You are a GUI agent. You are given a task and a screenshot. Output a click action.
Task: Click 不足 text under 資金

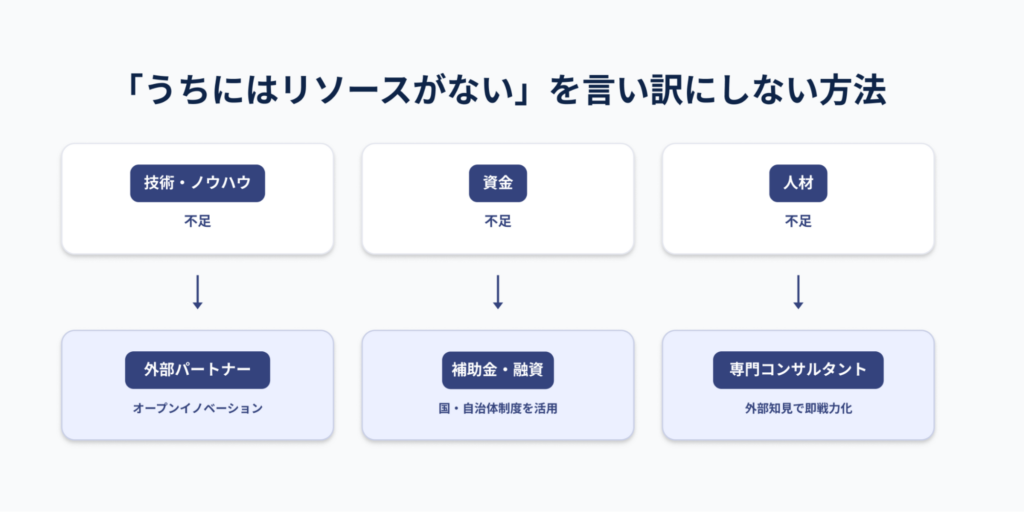click(x=498, y=222)
